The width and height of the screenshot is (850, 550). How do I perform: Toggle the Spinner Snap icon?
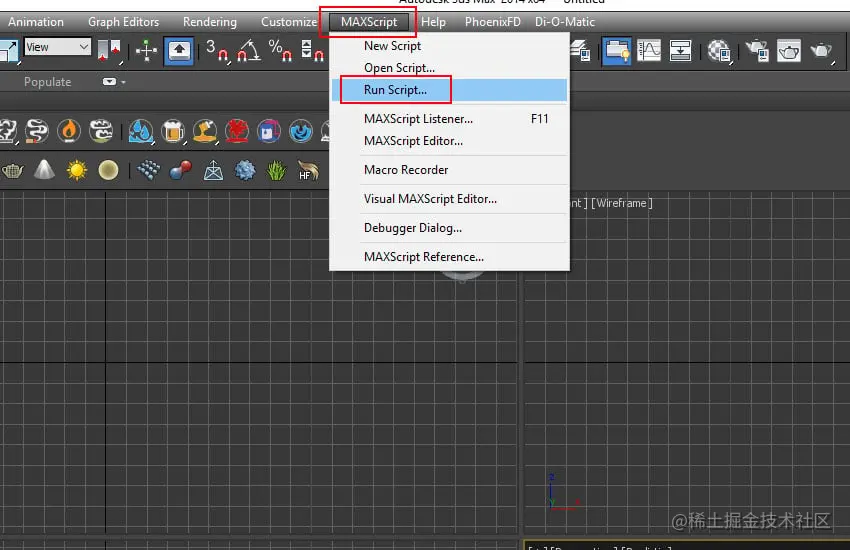(312, 50)
